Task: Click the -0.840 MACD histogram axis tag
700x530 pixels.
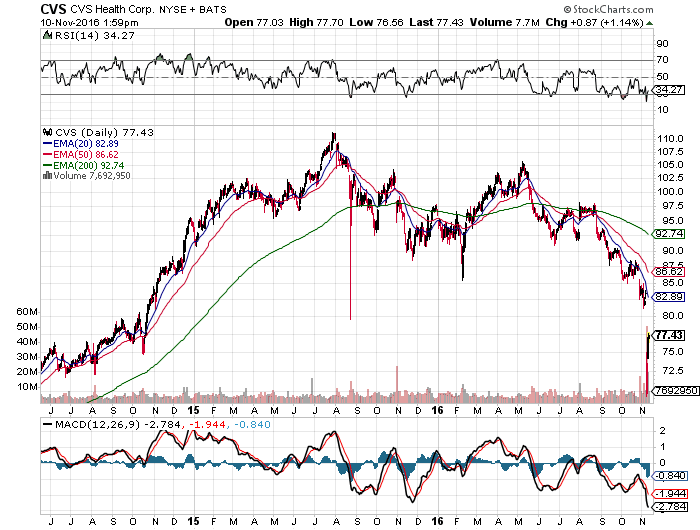Action: tap(669, 476)
